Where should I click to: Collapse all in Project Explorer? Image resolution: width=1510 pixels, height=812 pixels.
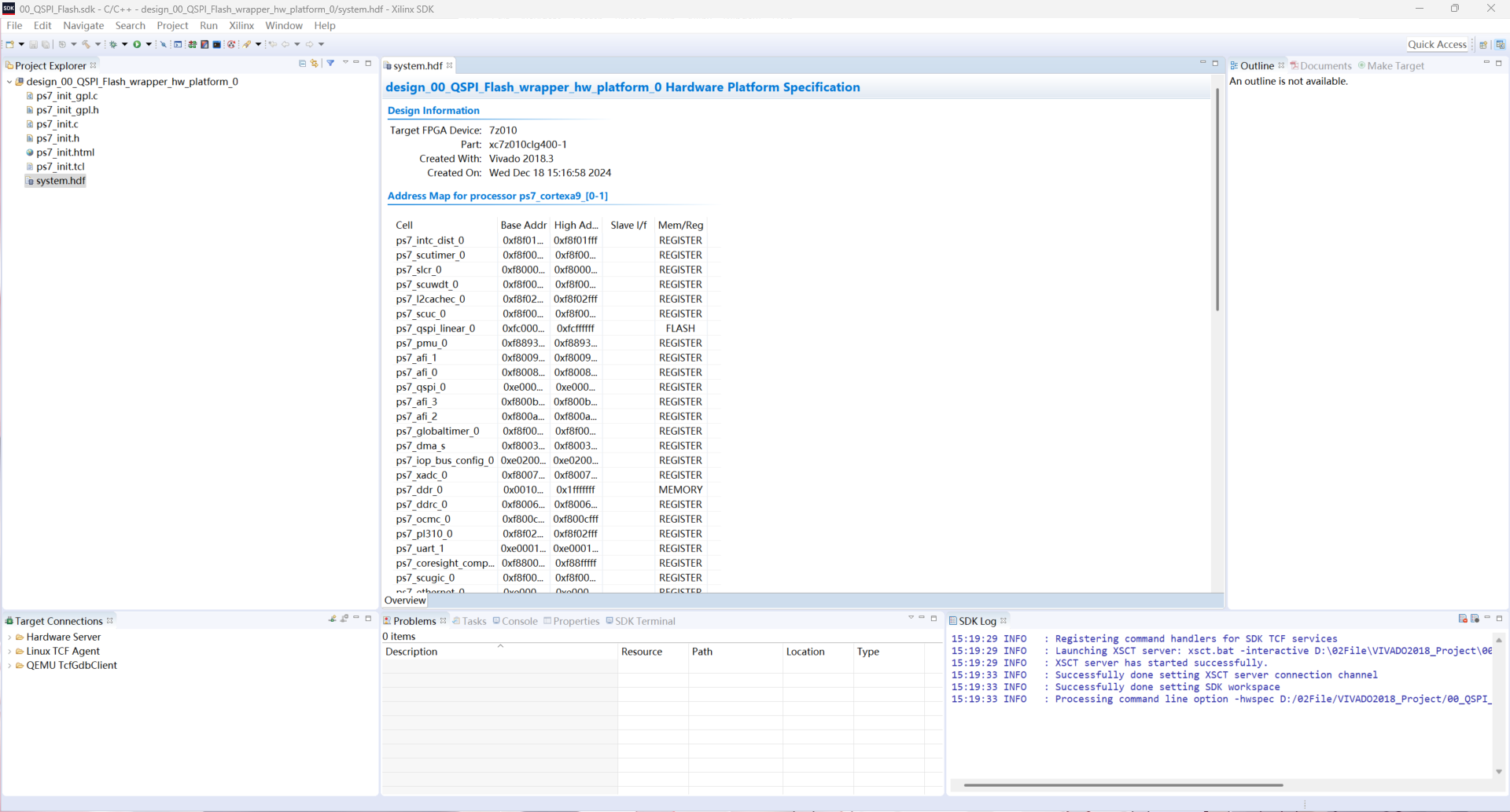(x=303, y=64)
